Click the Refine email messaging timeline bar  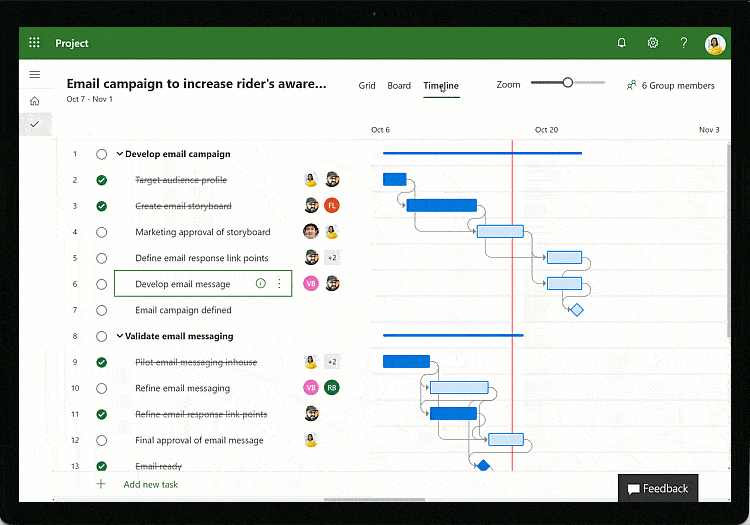[x=459, y=387]
